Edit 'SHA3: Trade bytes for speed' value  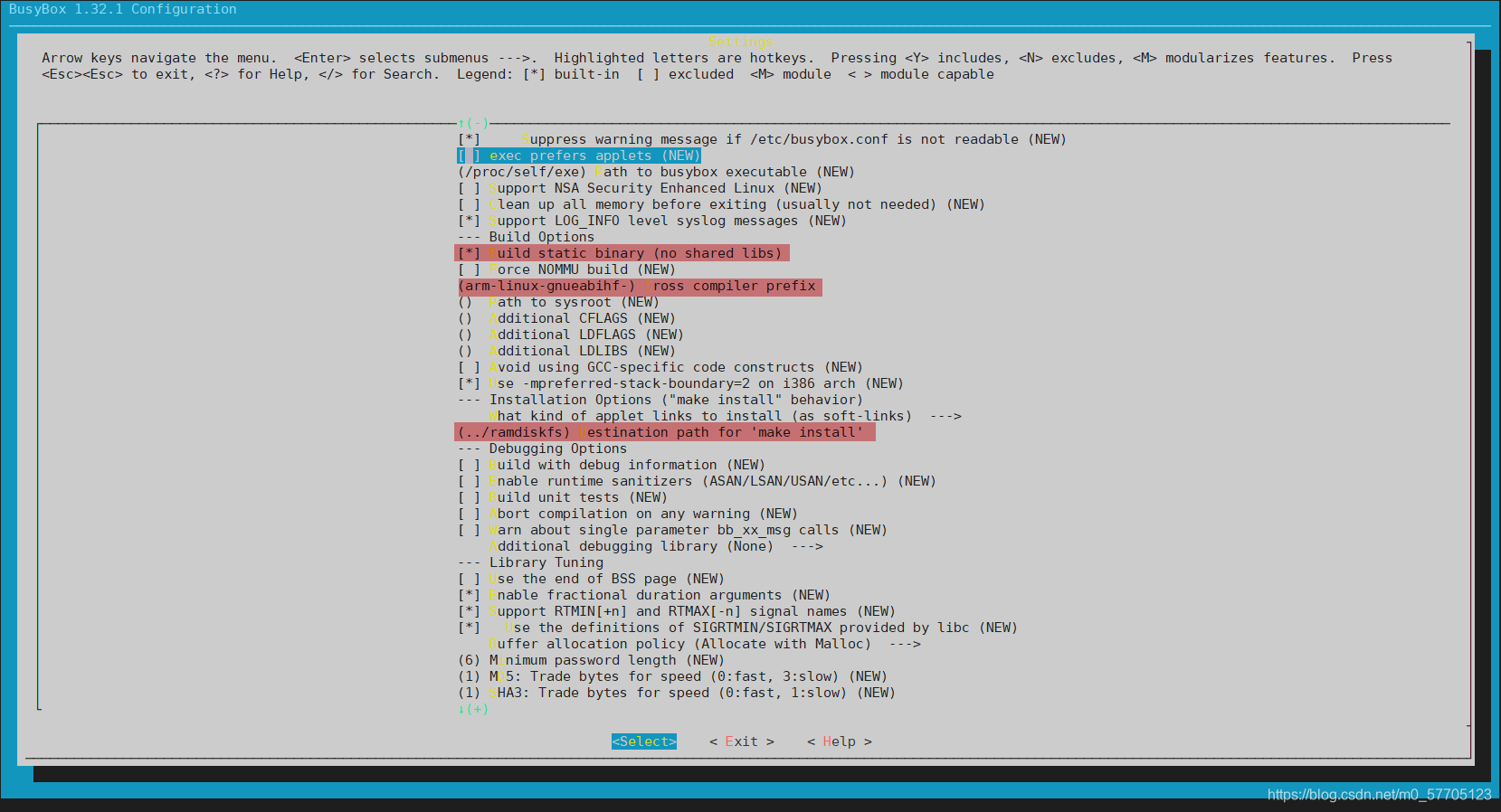(677, 693)
